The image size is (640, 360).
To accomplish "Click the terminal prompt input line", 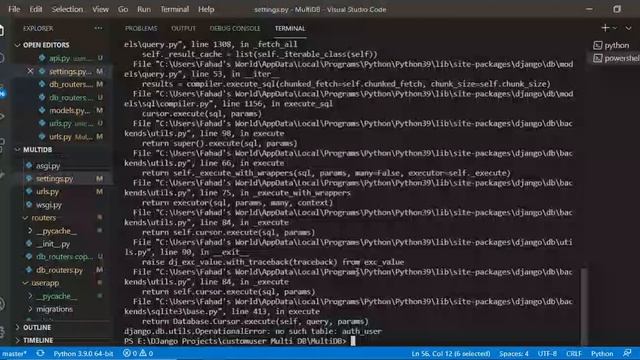I will coord(240,341).
